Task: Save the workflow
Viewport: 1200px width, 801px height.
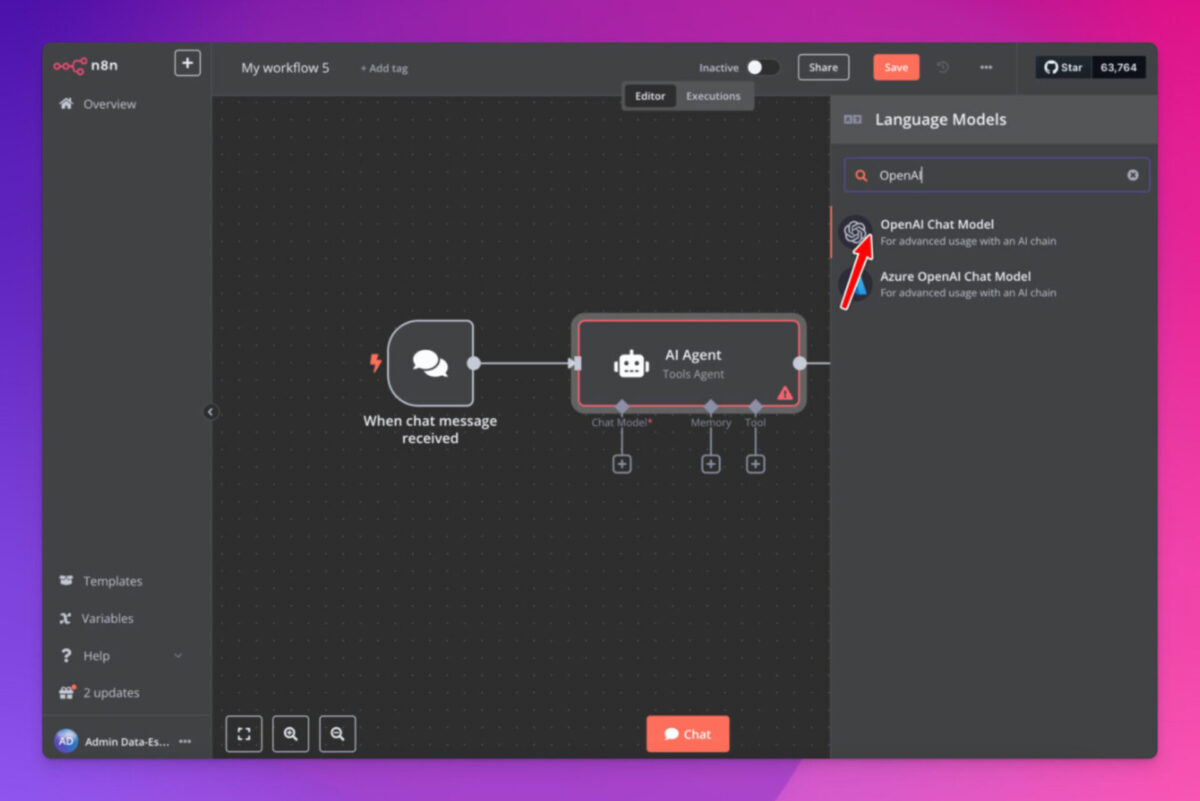Action: (896, 68)
